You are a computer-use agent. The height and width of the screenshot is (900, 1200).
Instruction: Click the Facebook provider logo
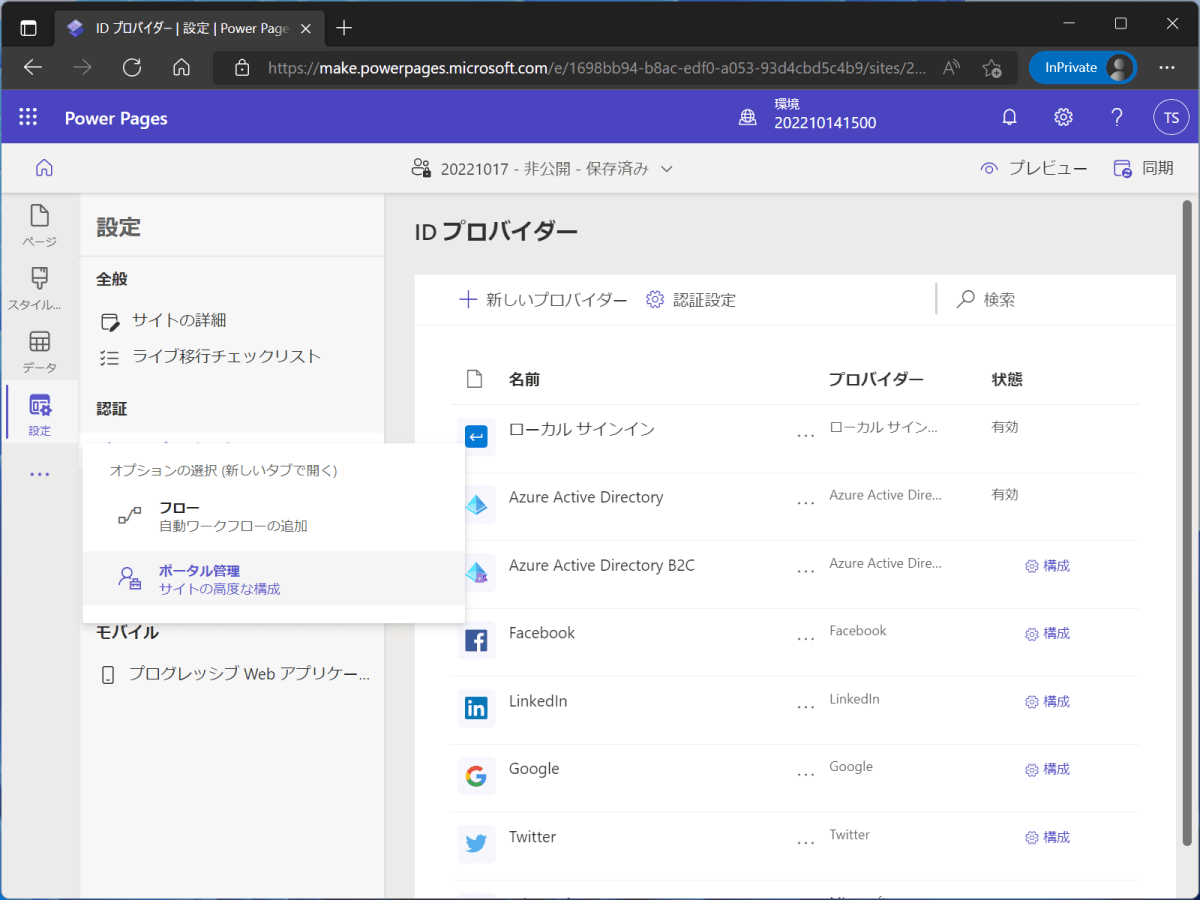pos(476,640)
